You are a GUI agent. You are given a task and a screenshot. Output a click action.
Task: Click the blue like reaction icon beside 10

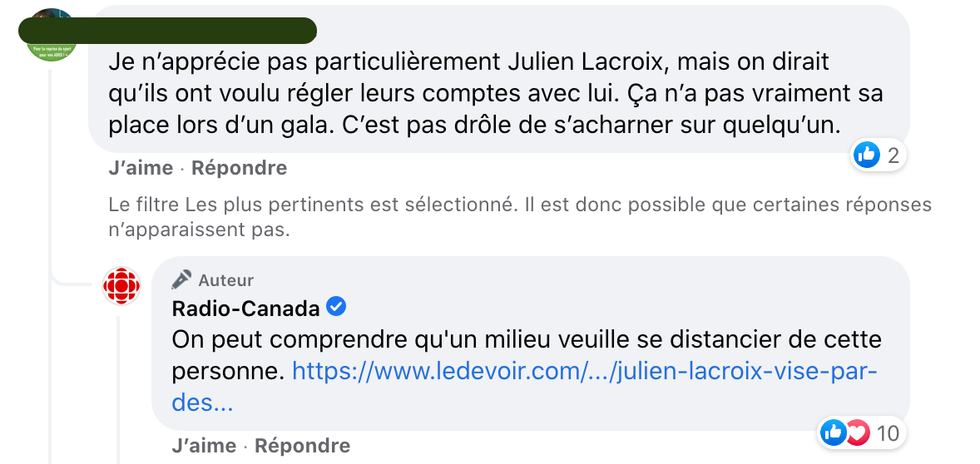(832, 433)
